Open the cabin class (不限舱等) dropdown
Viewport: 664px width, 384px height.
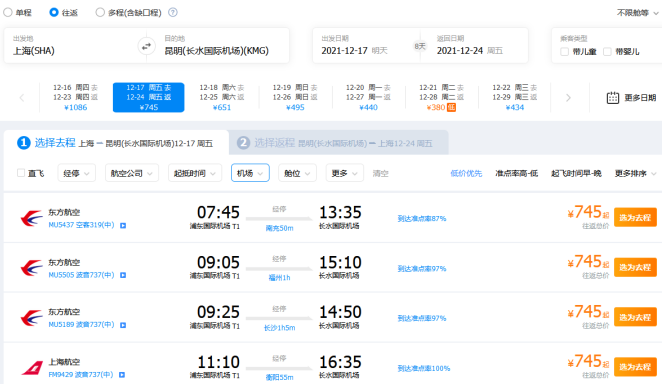pos(638,13)
